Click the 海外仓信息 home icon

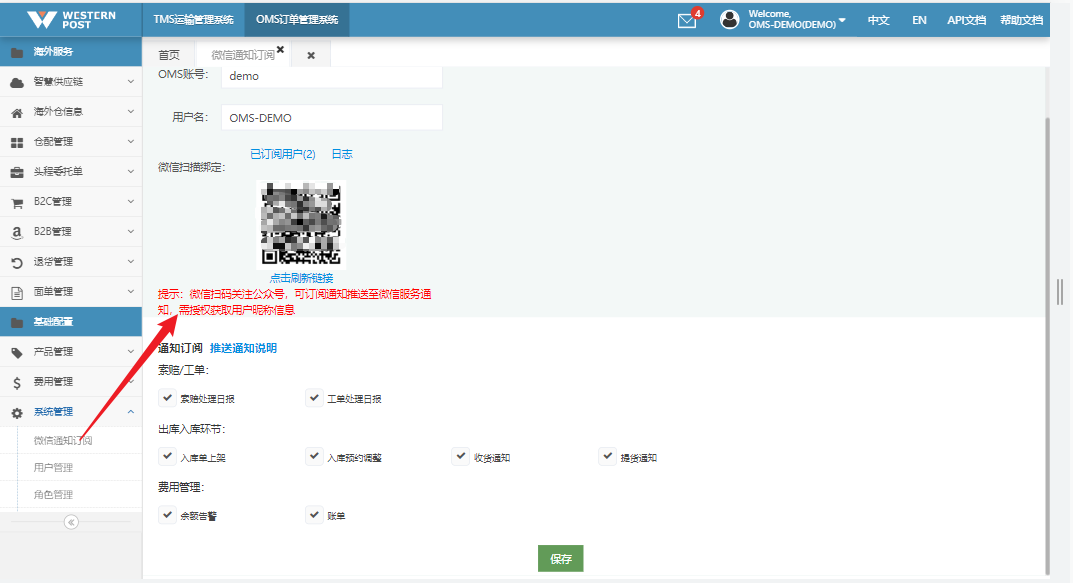[x=17, y=112]
